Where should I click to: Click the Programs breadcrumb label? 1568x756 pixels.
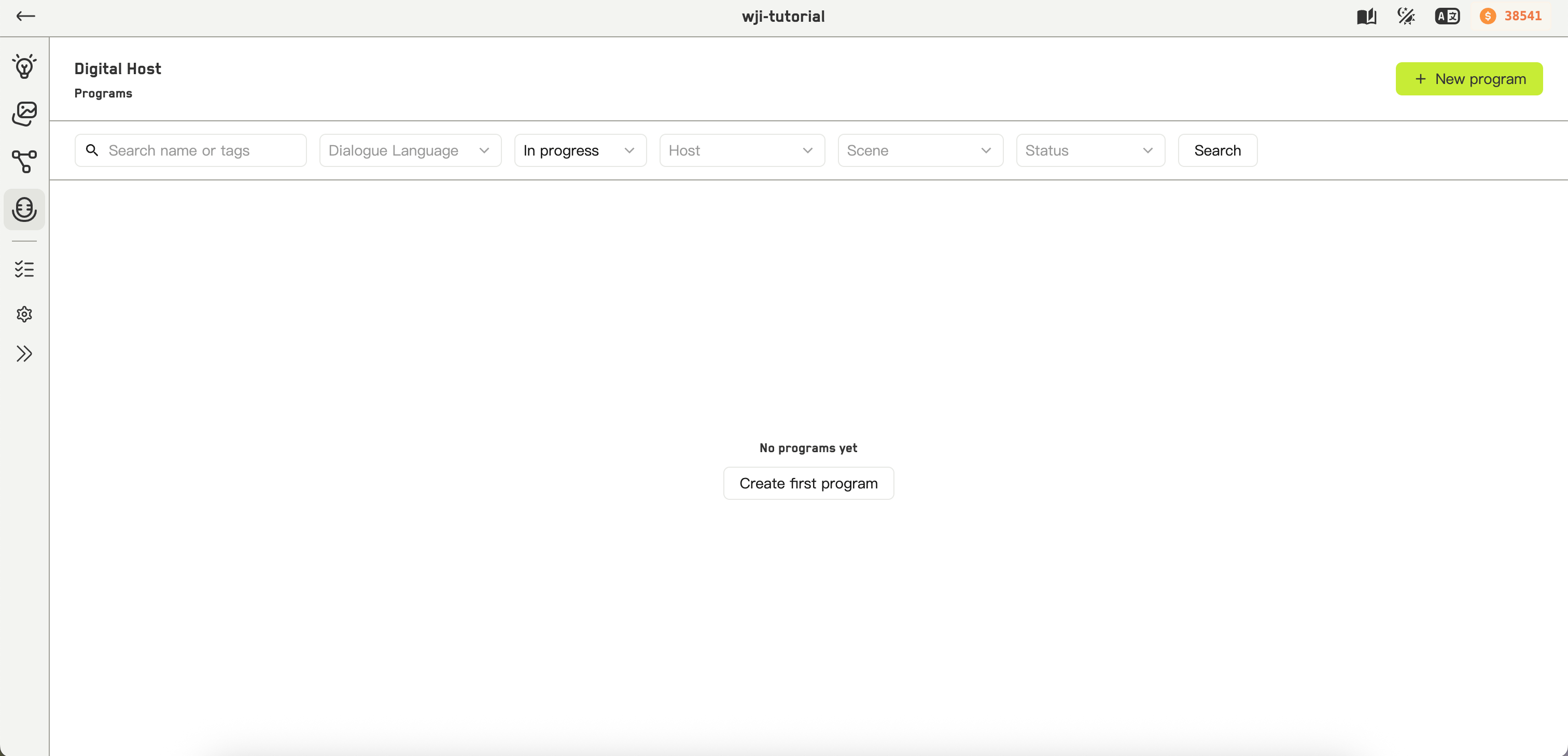[x=103, y=93]
